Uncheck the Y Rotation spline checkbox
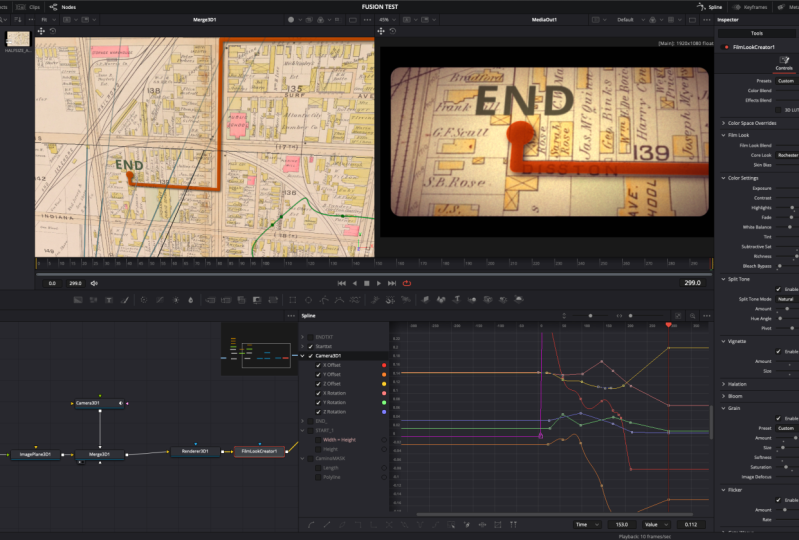799x540 pixels. tap(318, 402)
